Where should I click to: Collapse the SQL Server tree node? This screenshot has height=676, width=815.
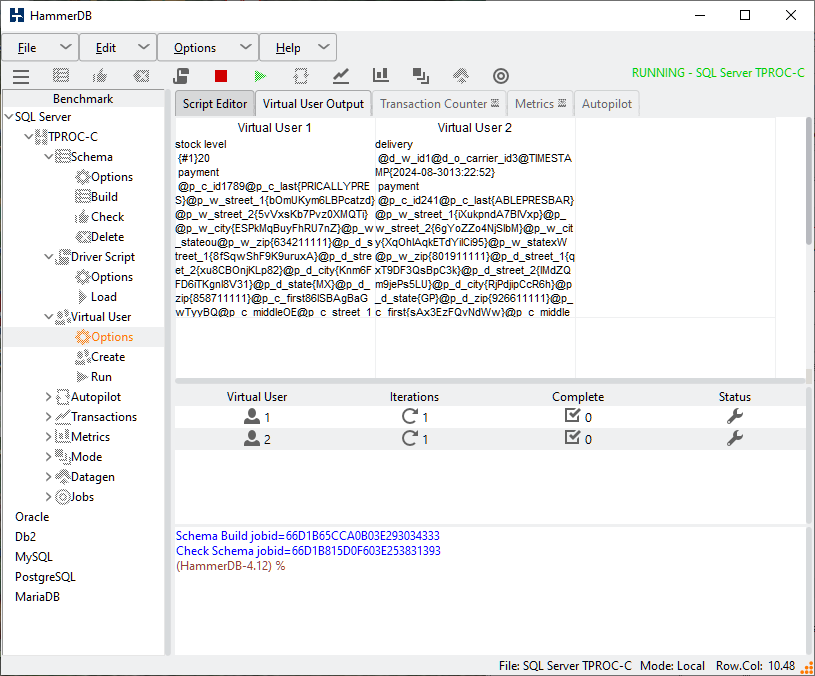(9, 117)
